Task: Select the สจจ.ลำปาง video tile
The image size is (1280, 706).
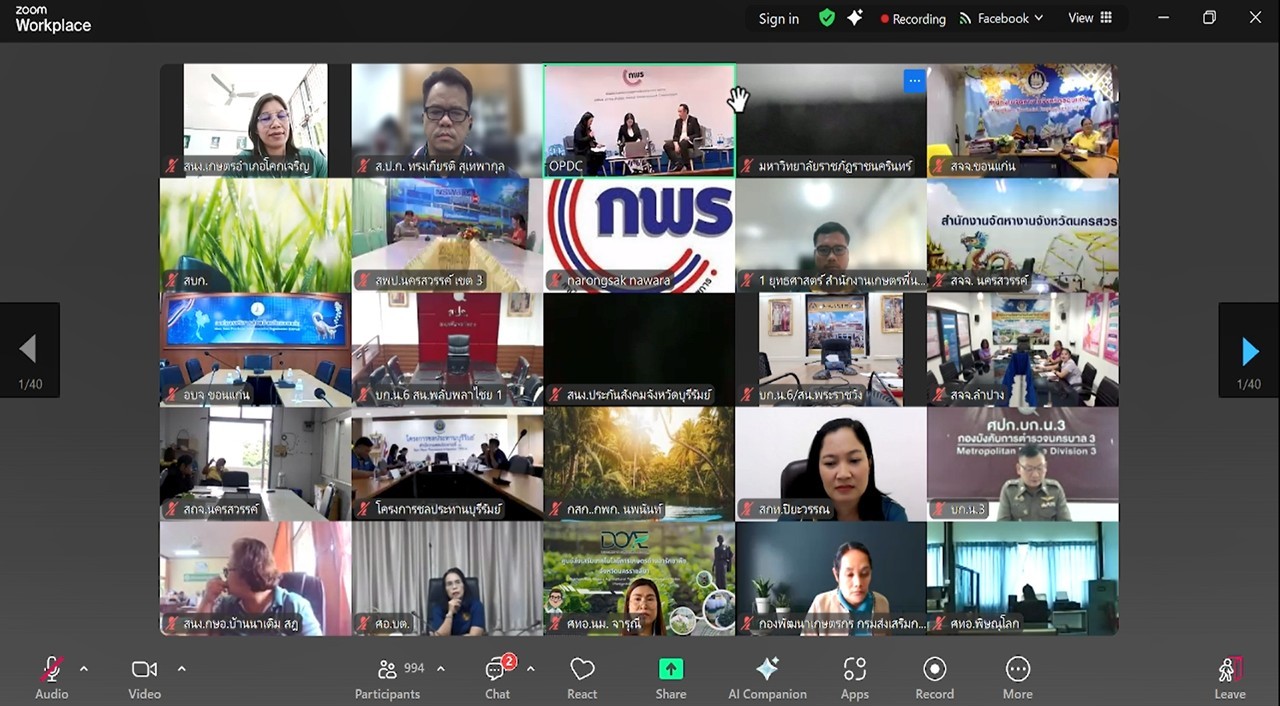Action: point(1022,350)
